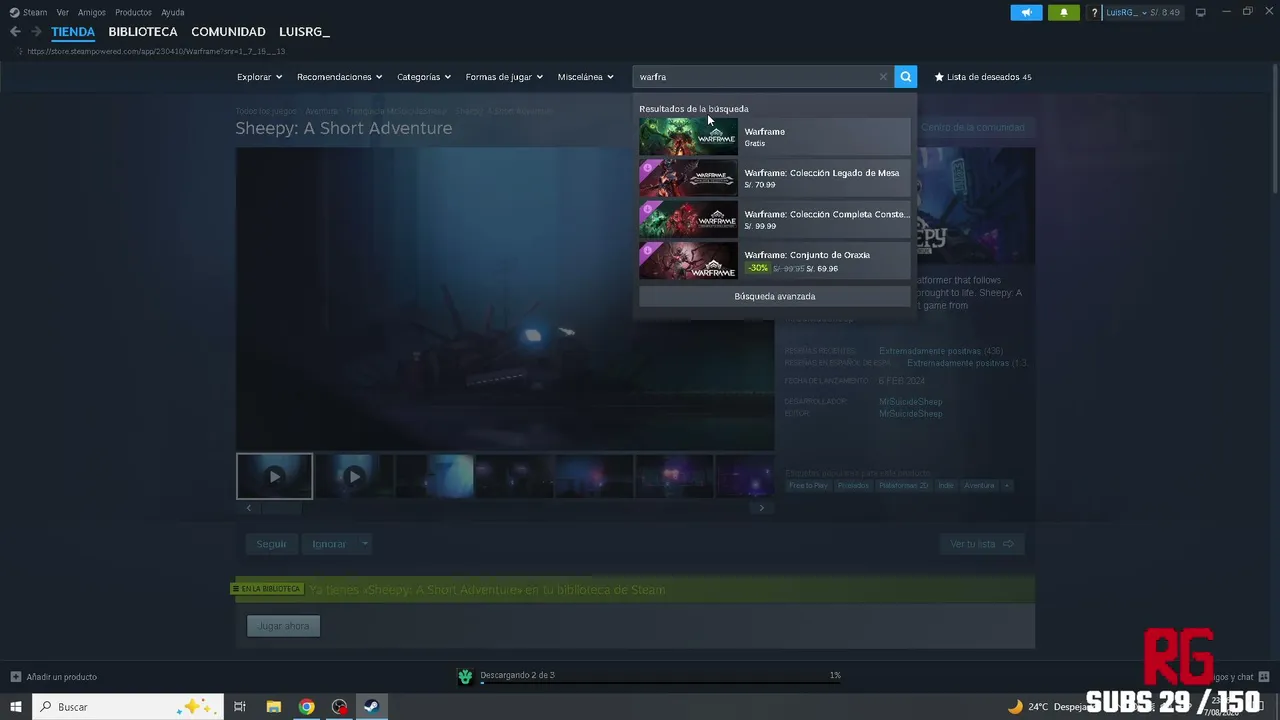The height and width of the screenshot is (720, 1280).
Task: Open the announcements megaphone button
Action: tap(1026, 12)
